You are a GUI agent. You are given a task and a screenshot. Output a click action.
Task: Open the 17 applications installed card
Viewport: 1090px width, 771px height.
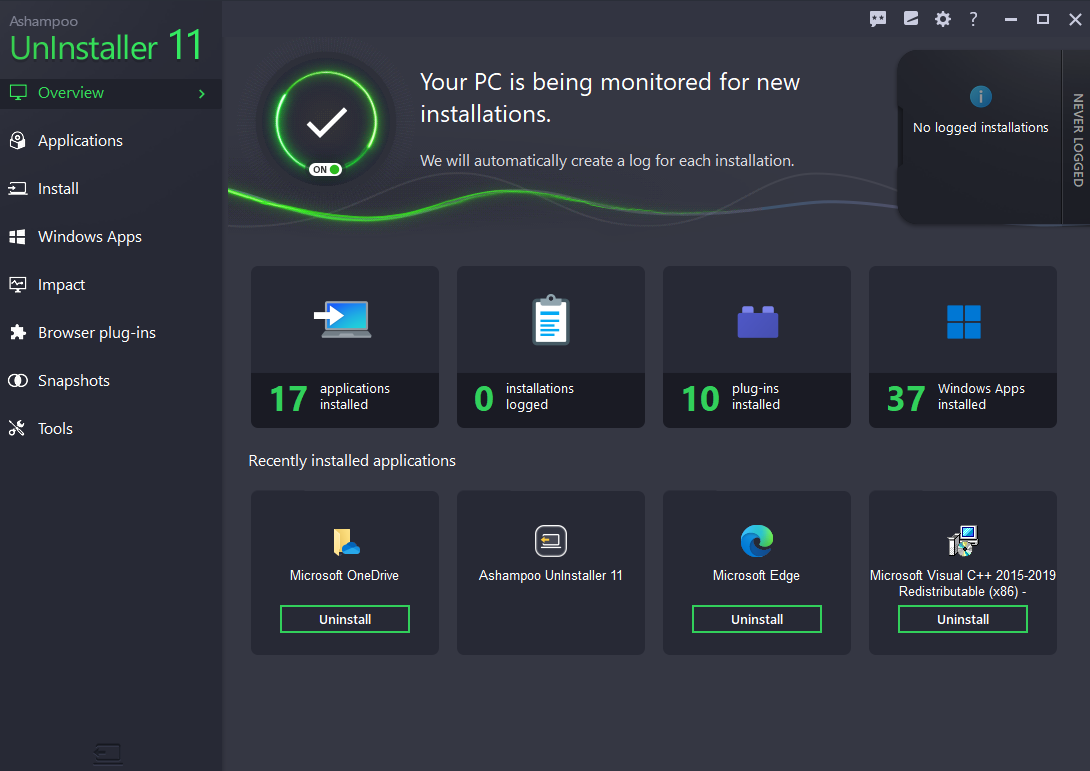click(x=344, y=347)
